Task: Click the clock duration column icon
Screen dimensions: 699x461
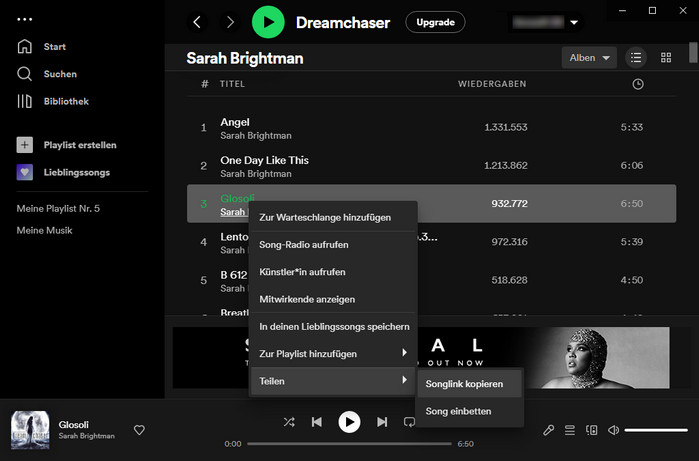Action: coord(638,84)
